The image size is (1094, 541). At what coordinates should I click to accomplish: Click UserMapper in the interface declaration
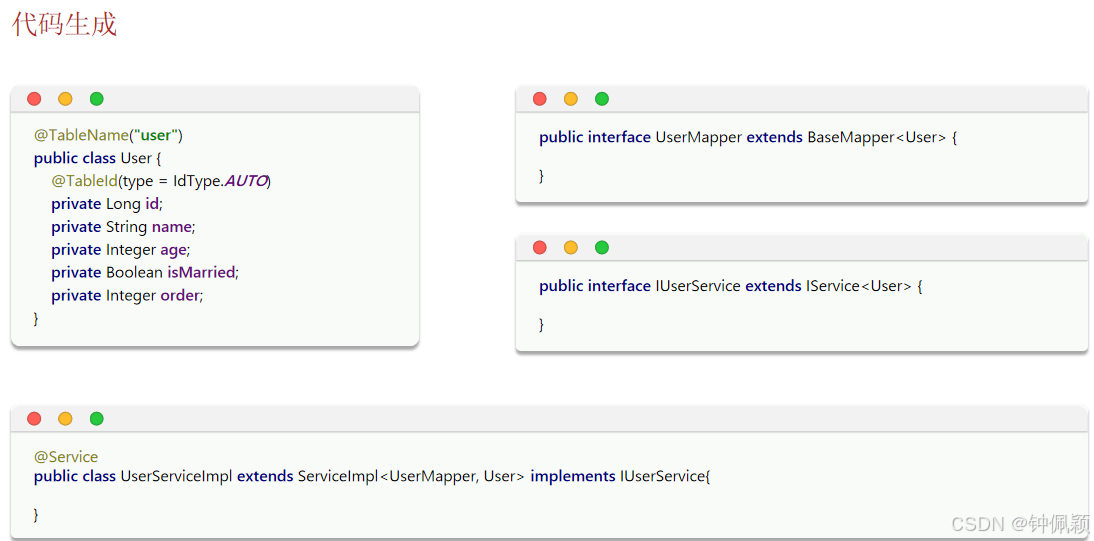coord(698,138)
